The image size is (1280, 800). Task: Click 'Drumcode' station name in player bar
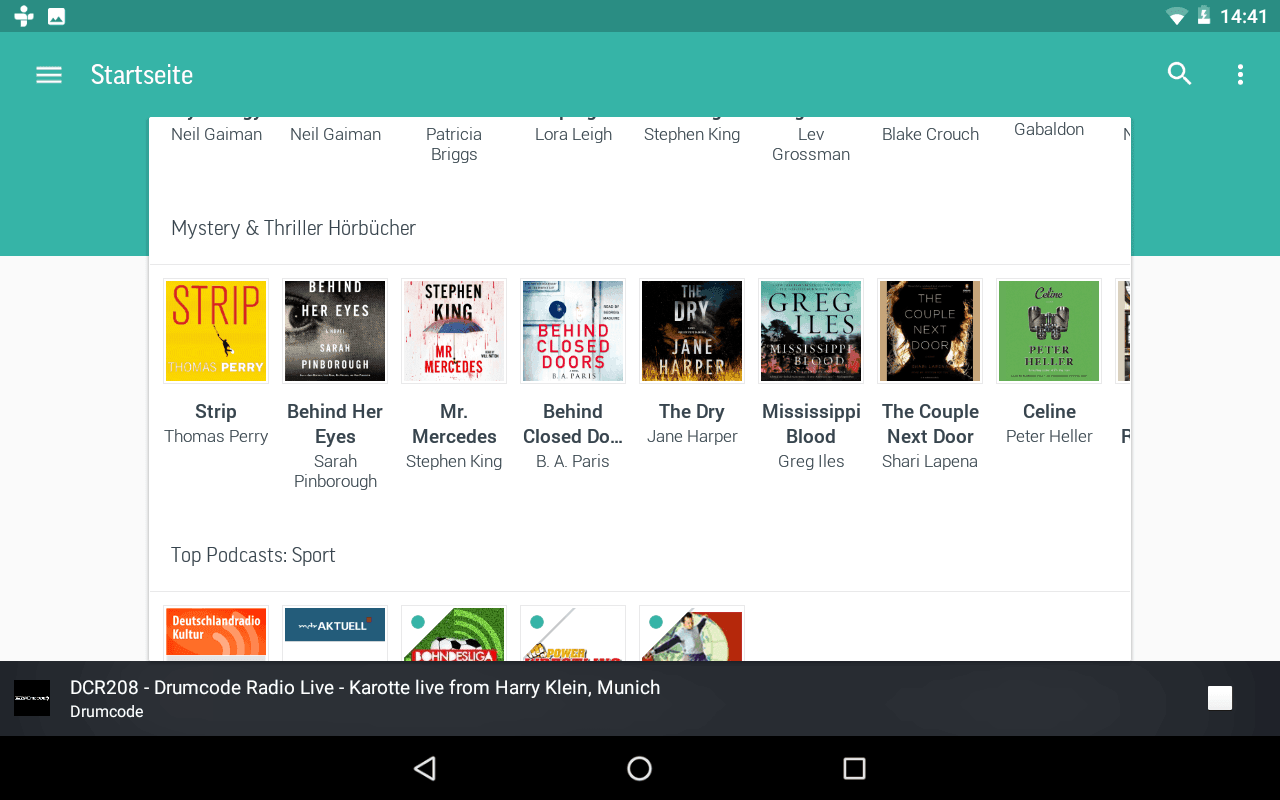(107, 712)
